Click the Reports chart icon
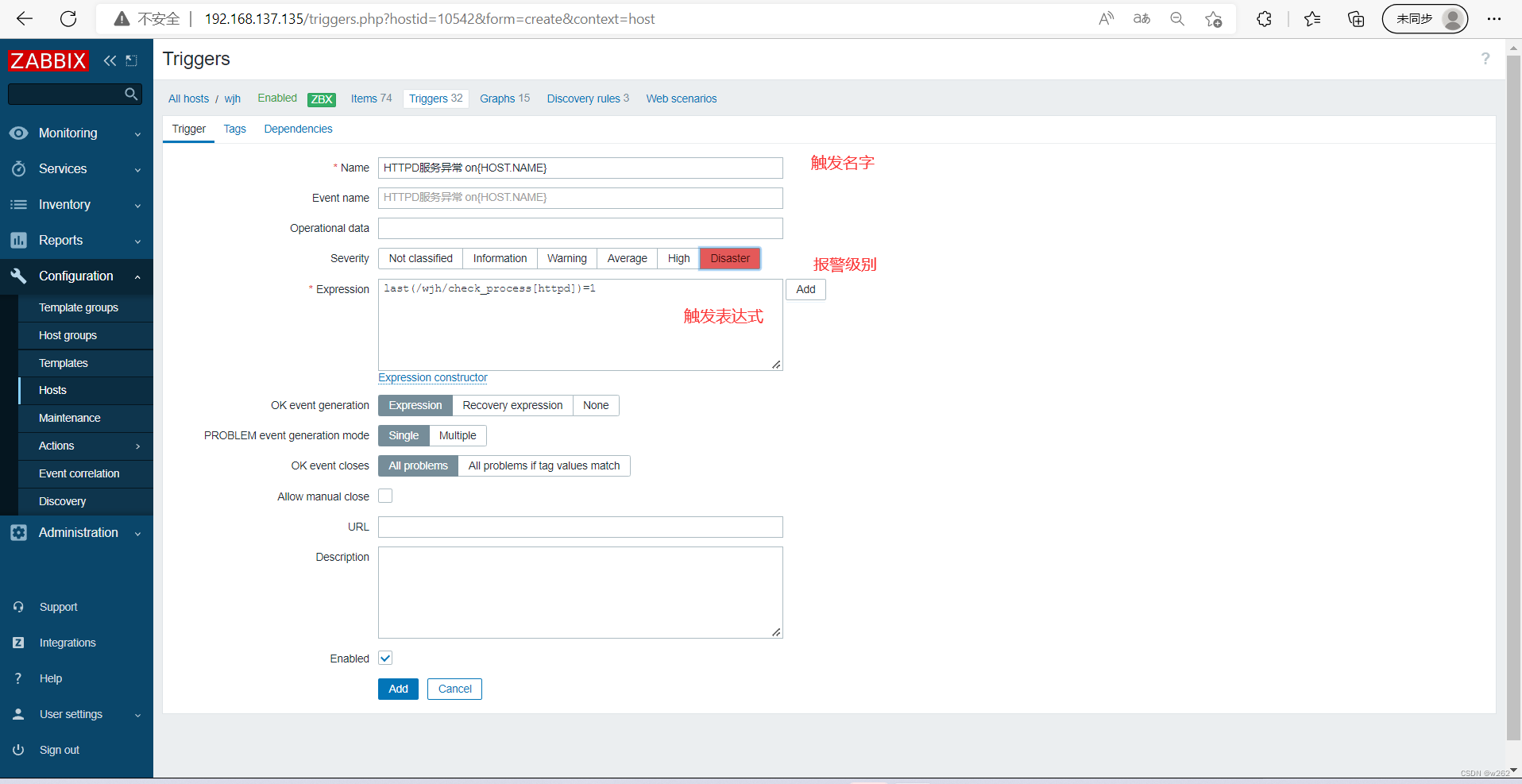 18,240
